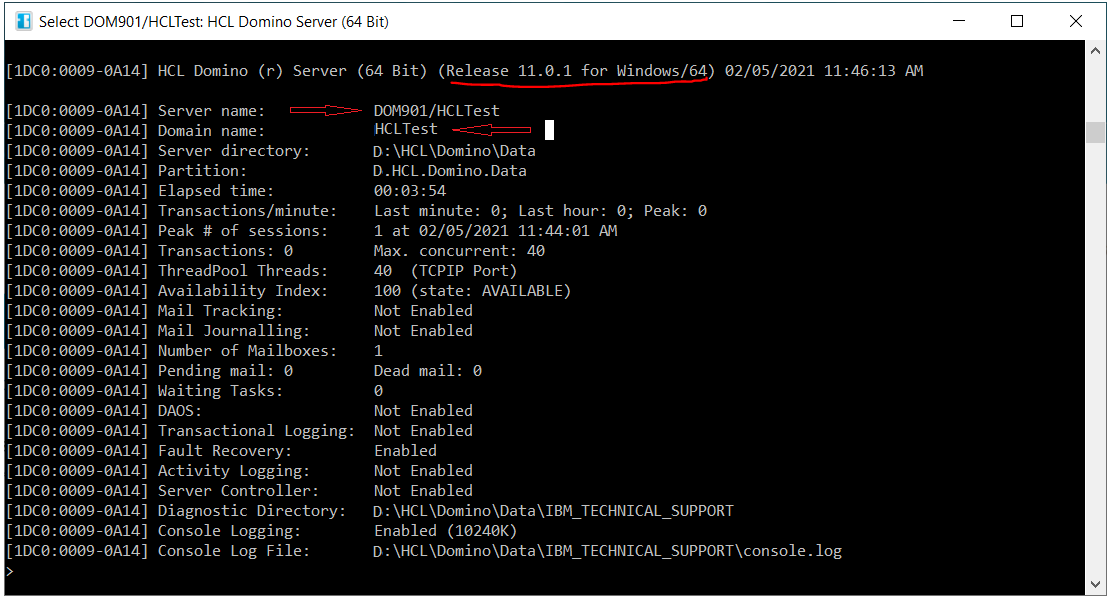Click the scrollbar up arrow
Image resolution: width=1111 pixels, height=600 pixels.
click(1095, 51)
